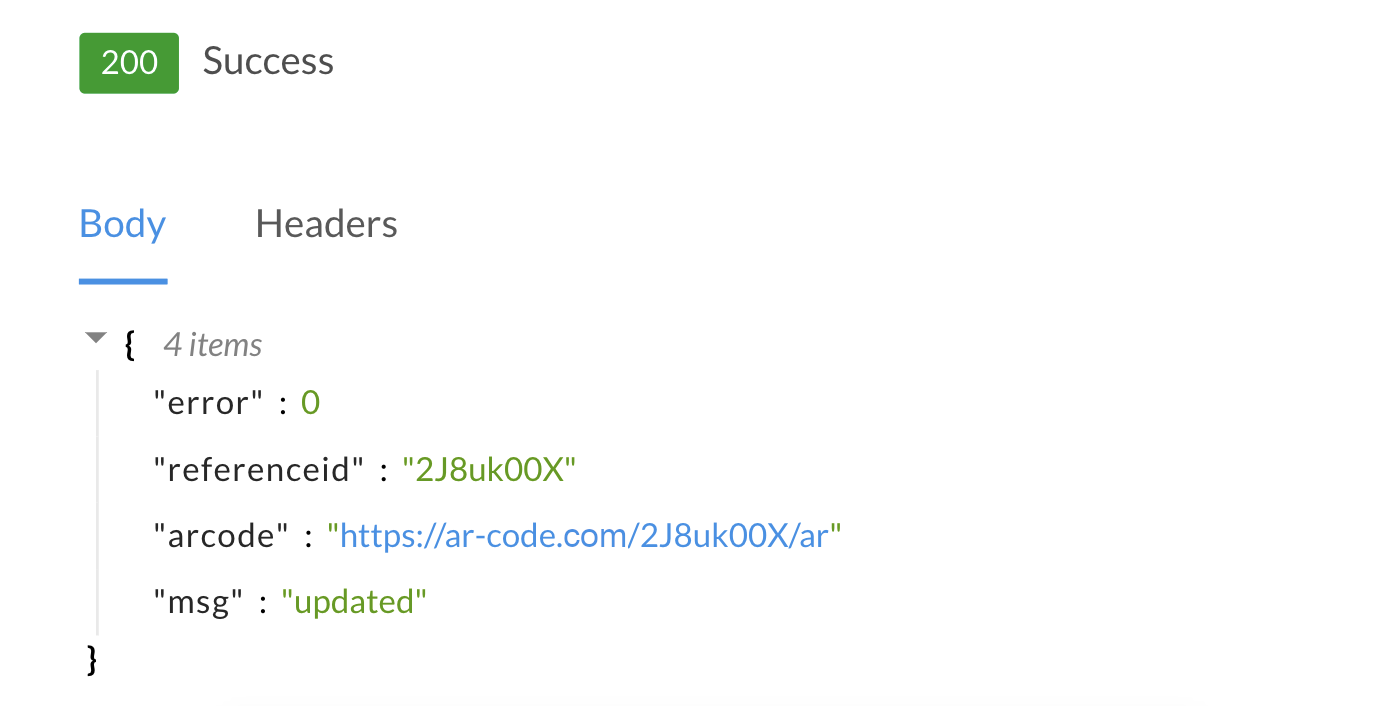
Task: Select the Body tab
Action: point(122,224)
